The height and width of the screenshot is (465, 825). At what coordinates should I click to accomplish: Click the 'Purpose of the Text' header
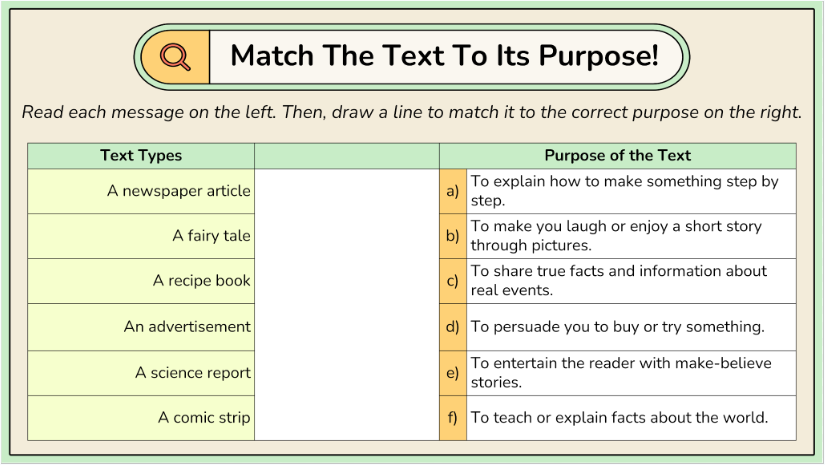617,156
